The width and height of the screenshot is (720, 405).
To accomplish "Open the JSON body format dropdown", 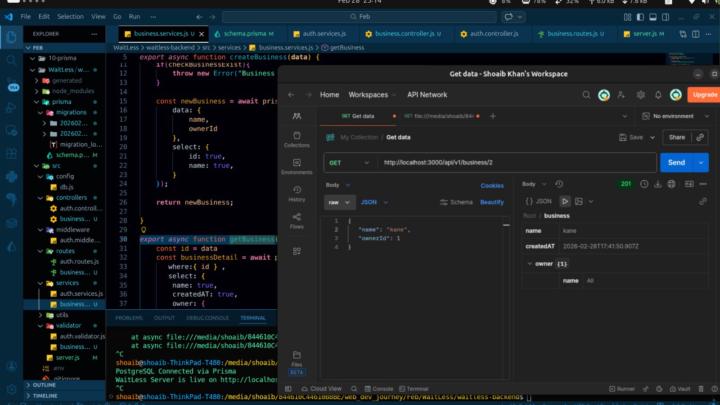I will [374, 202].
